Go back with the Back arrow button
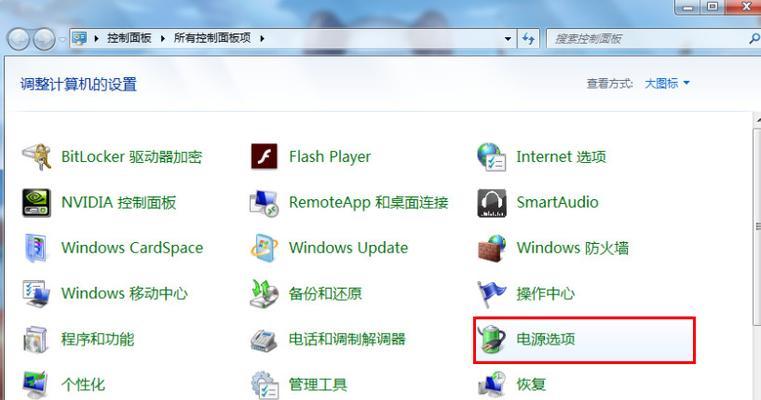 pos(18,39)
